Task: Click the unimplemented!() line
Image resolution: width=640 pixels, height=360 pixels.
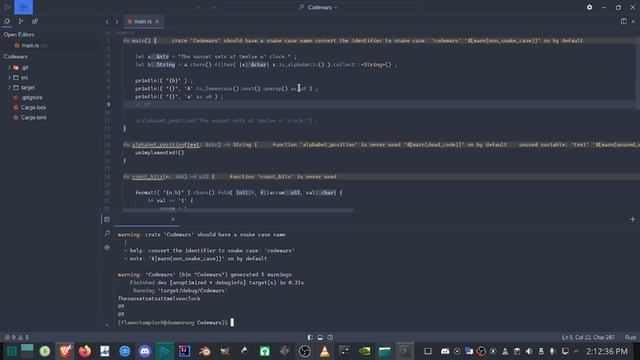Action: 160,153
